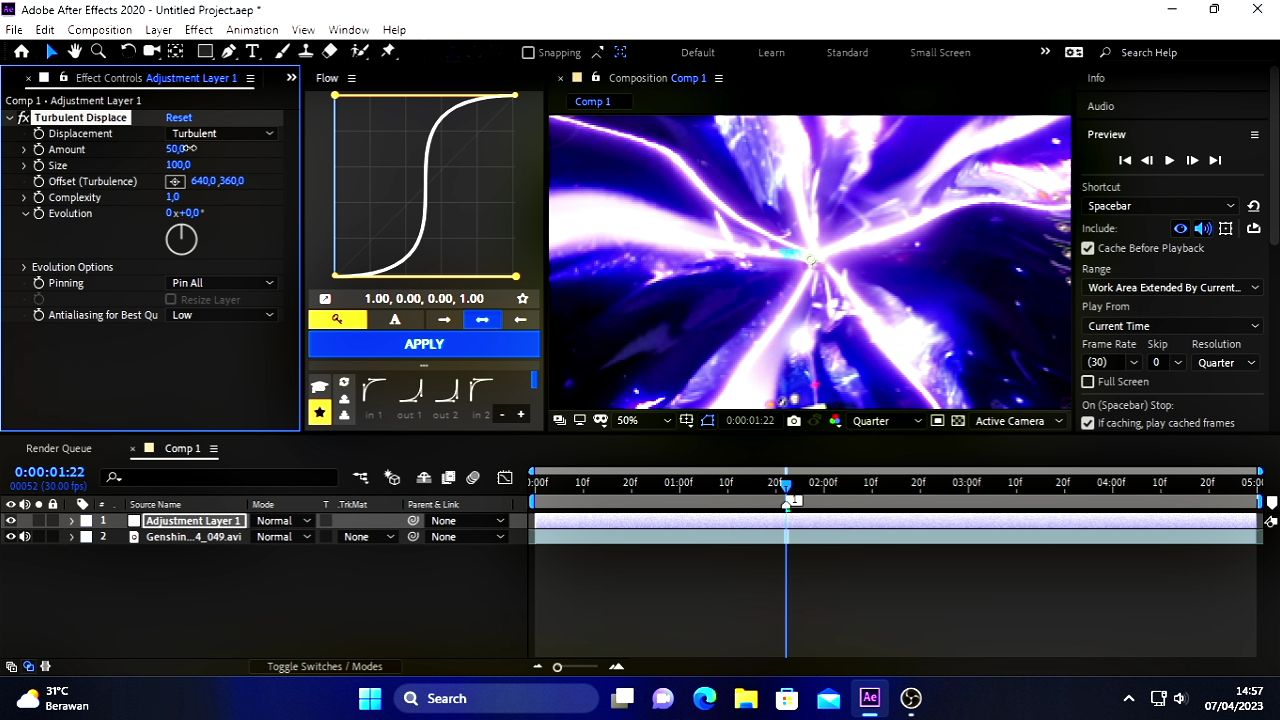
Task: Expand Adjustment Layer 1 properties in timeline
Action: 71,521
